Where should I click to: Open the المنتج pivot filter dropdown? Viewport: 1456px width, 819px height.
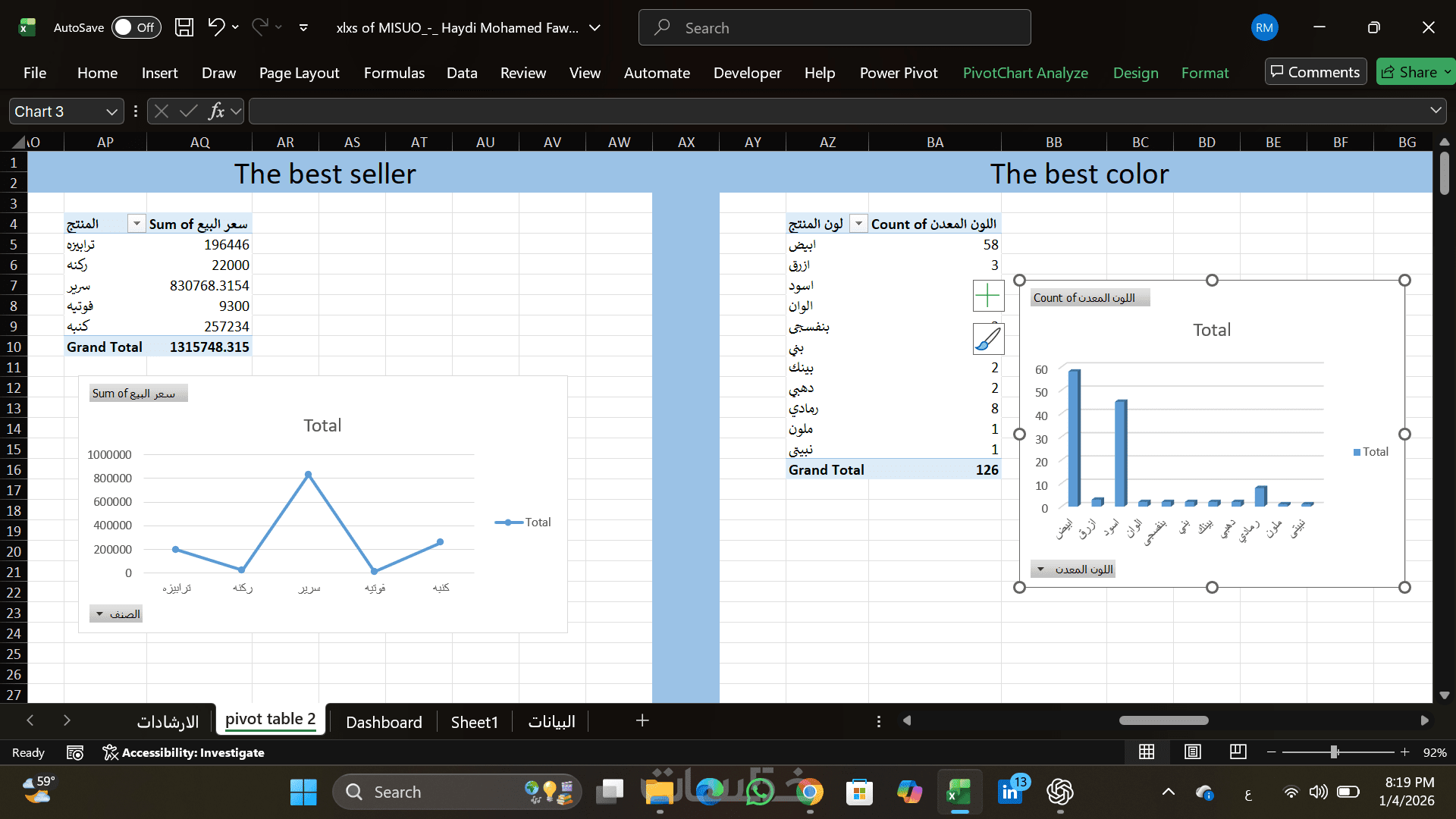tap(136, 224)
